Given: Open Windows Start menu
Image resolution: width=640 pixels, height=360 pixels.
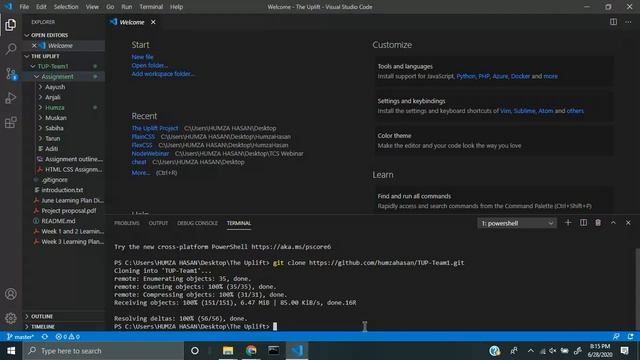Looking at the screenshot, I should (x=11, y=351).
